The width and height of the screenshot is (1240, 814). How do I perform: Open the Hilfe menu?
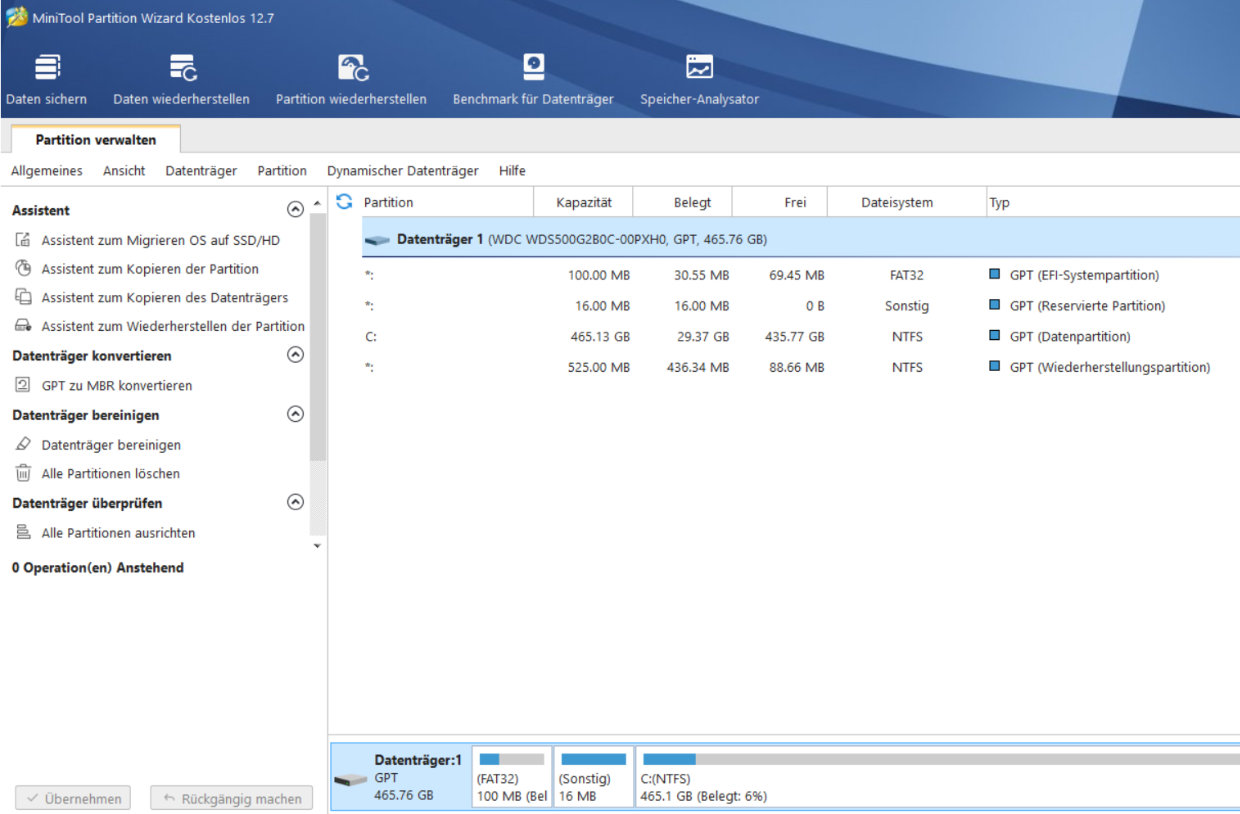click(x=512, y=171)
